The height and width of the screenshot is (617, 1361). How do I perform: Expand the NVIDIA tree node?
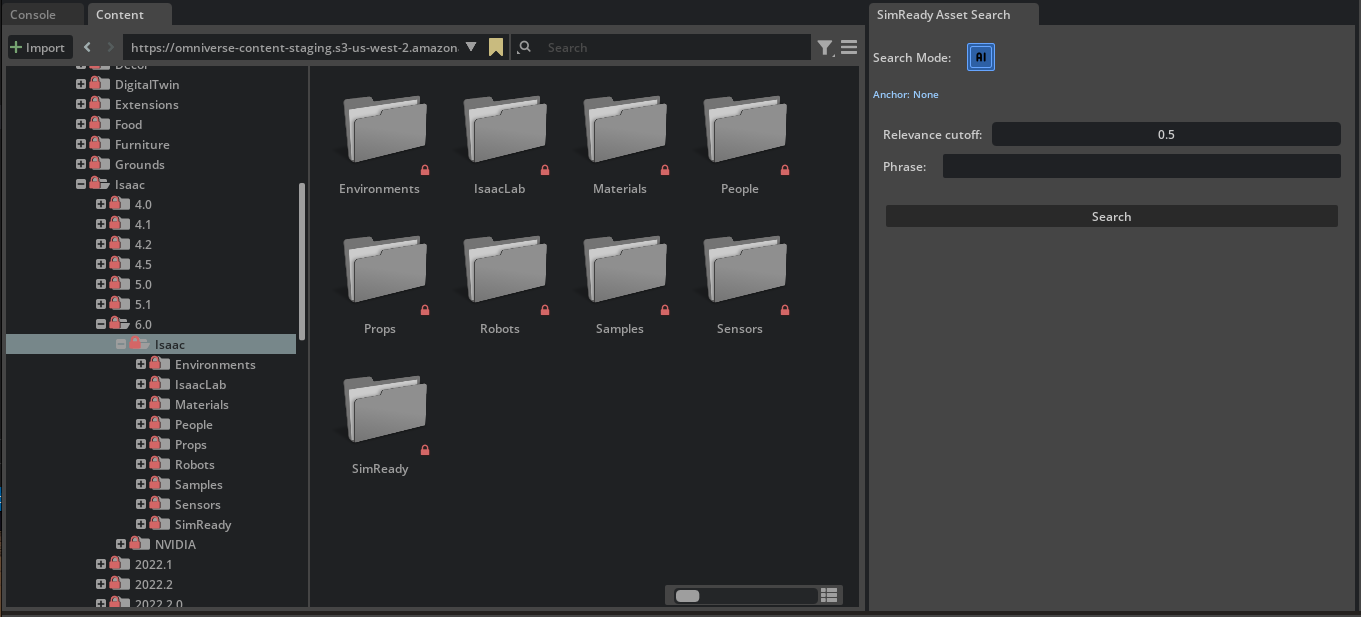coord(121,544)
